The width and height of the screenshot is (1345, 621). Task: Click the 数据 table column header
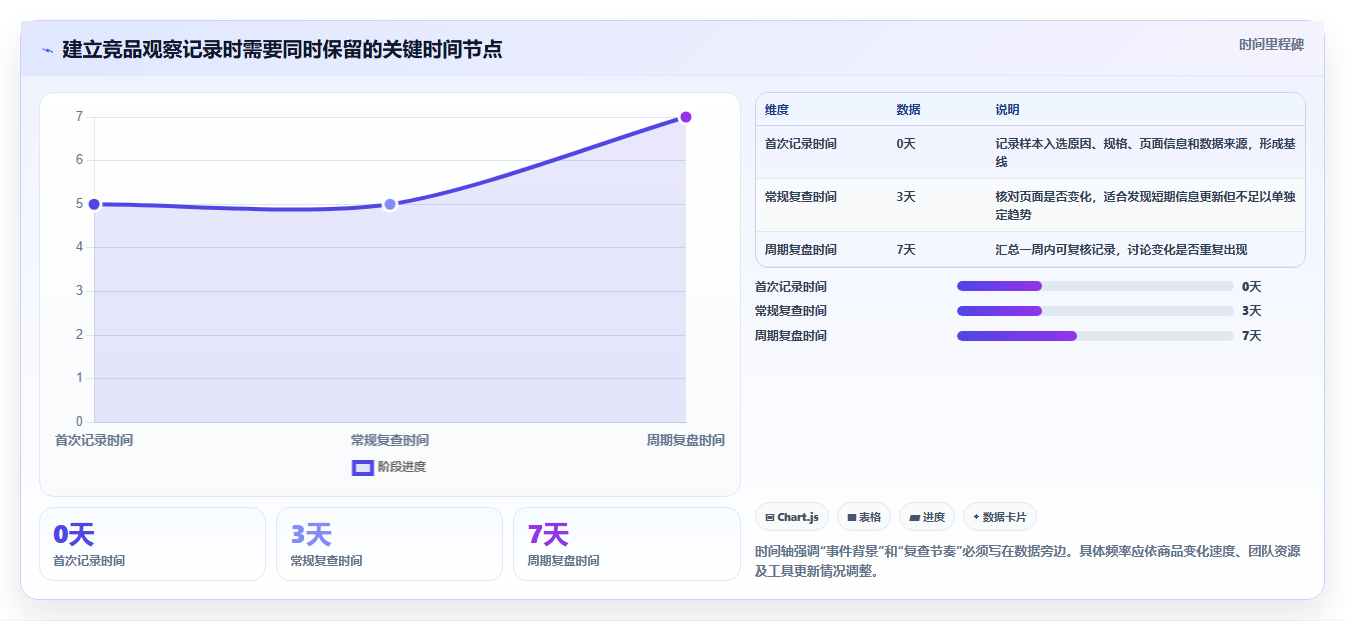tap(909, 110)
